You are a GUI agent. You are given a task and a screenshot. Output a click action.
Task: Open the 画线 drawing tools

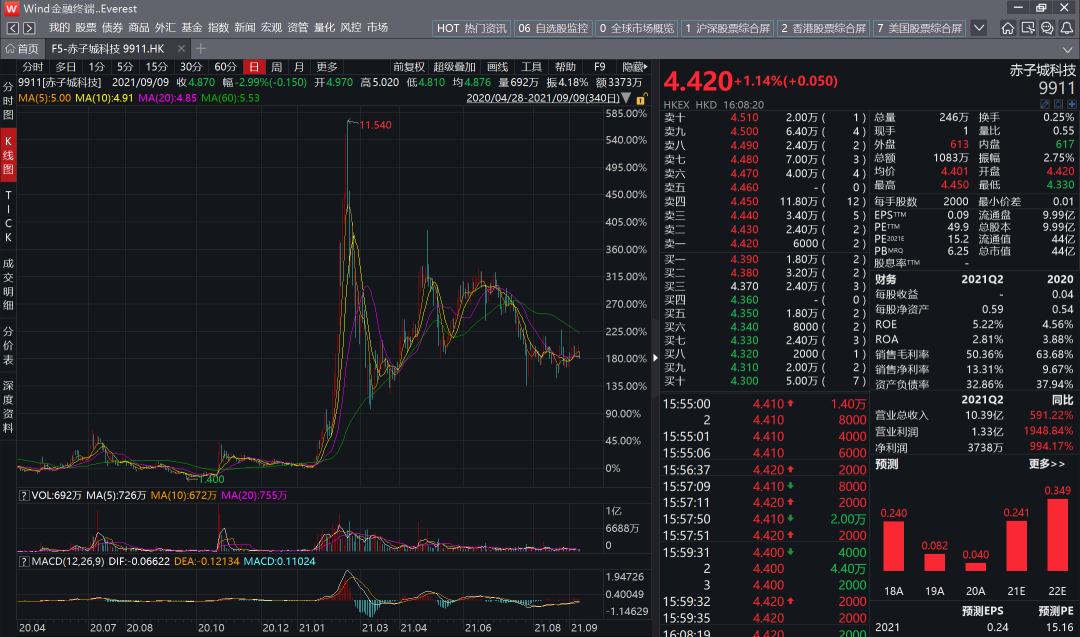(497, 67)
